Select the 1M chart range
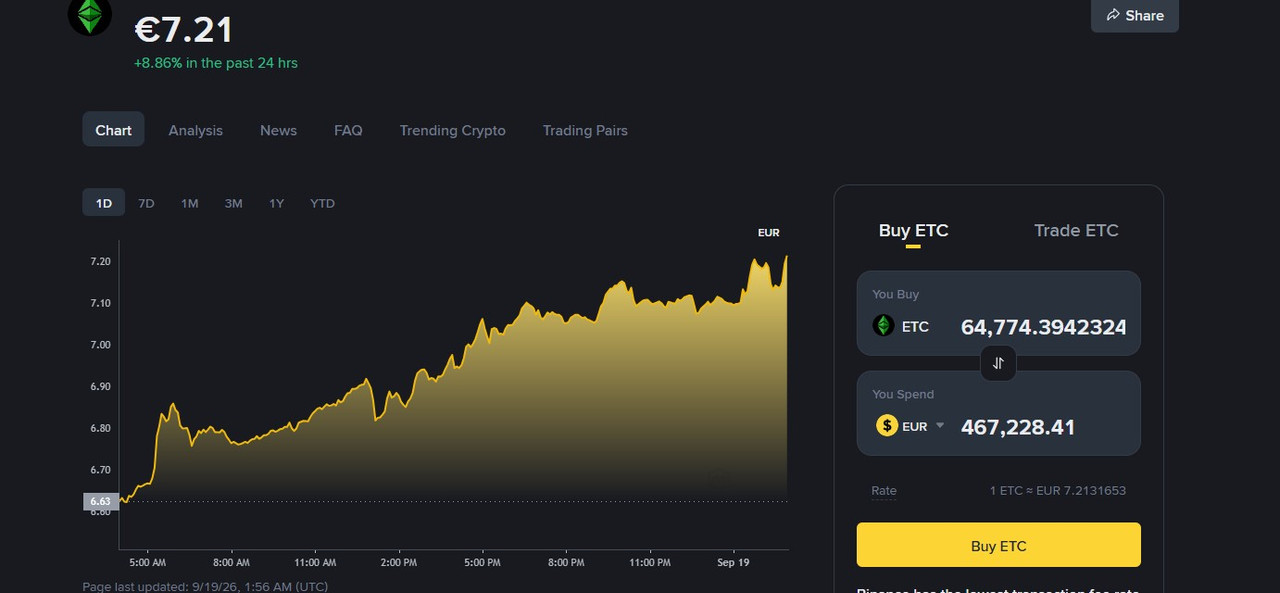Viewport: 1280px width, 593px height. 190,203
